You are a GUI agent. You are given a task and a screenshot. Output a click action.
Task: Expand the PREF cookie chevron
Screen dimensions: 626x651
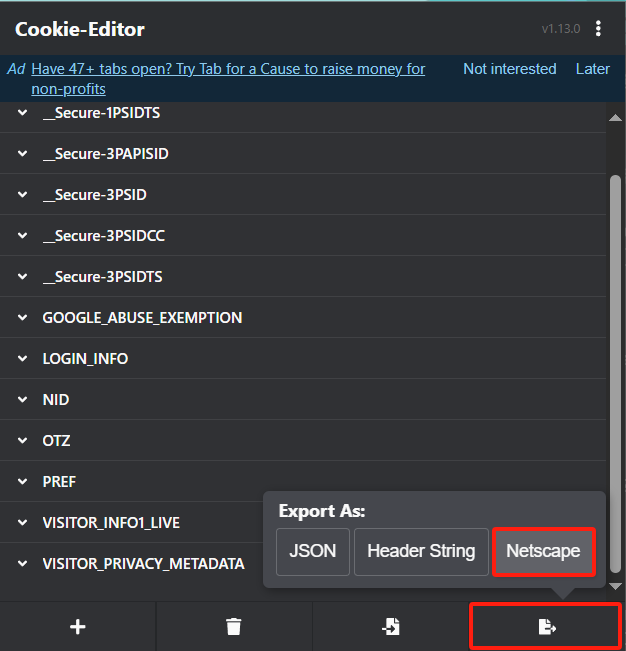click(x=22, y=482)
